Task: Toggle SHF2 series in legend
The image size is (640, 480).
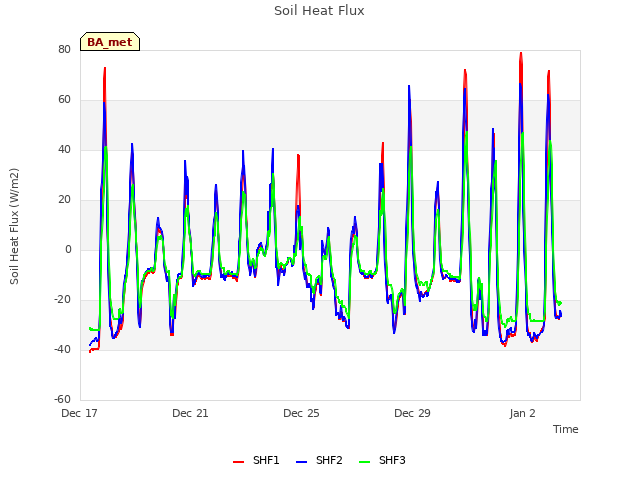Action: click(x=319, y=460)
